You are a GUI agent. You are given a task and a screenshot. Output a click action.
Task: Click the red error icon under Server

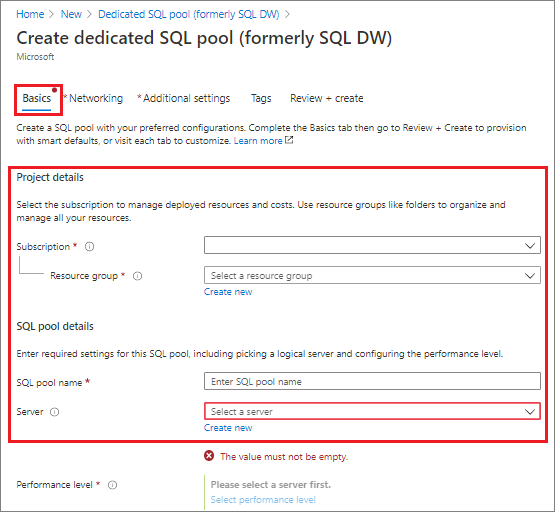pyautogui.click(x=209, y=456)
